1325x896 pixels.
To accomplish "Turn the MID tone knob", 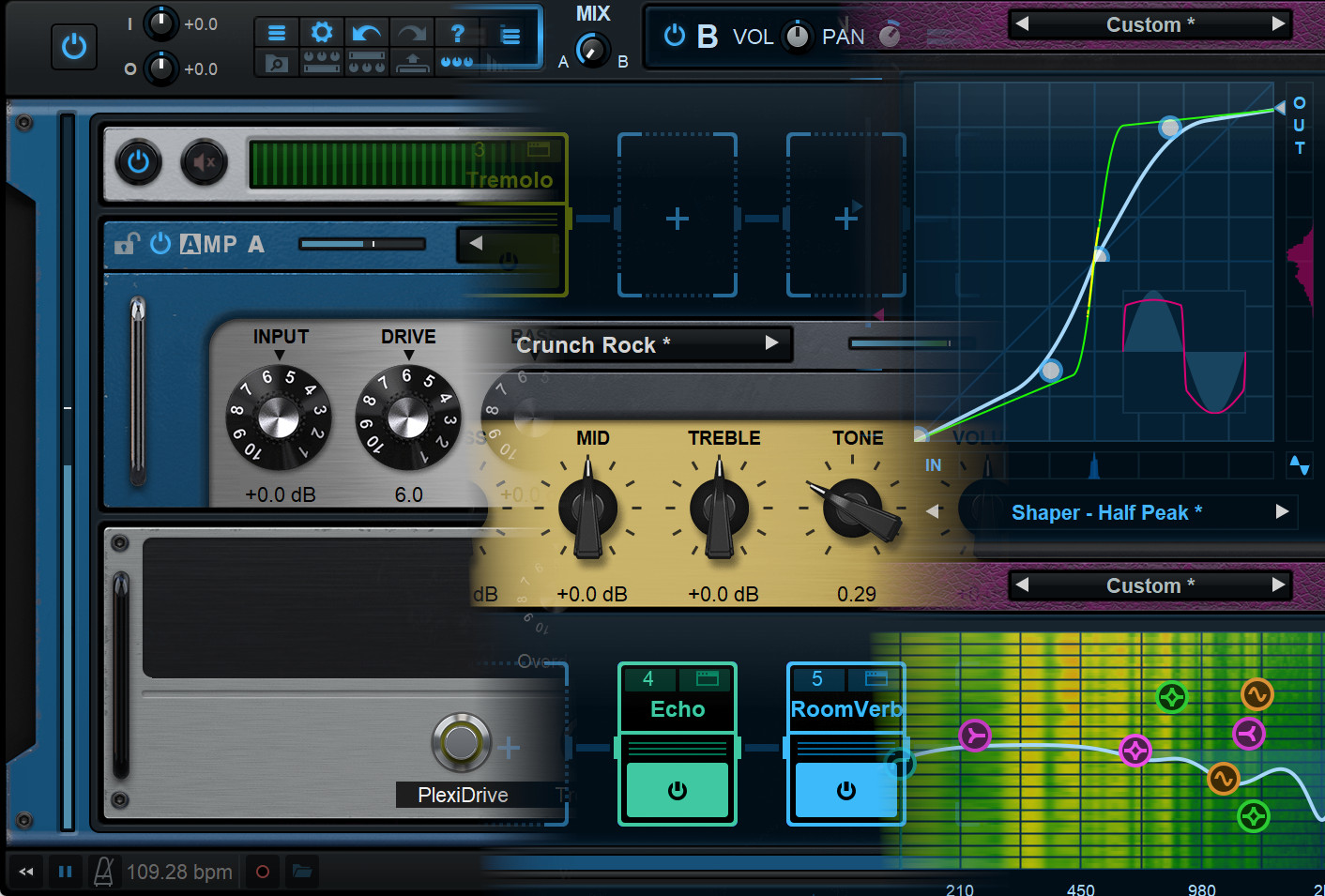I will click(x=588, y=509).
